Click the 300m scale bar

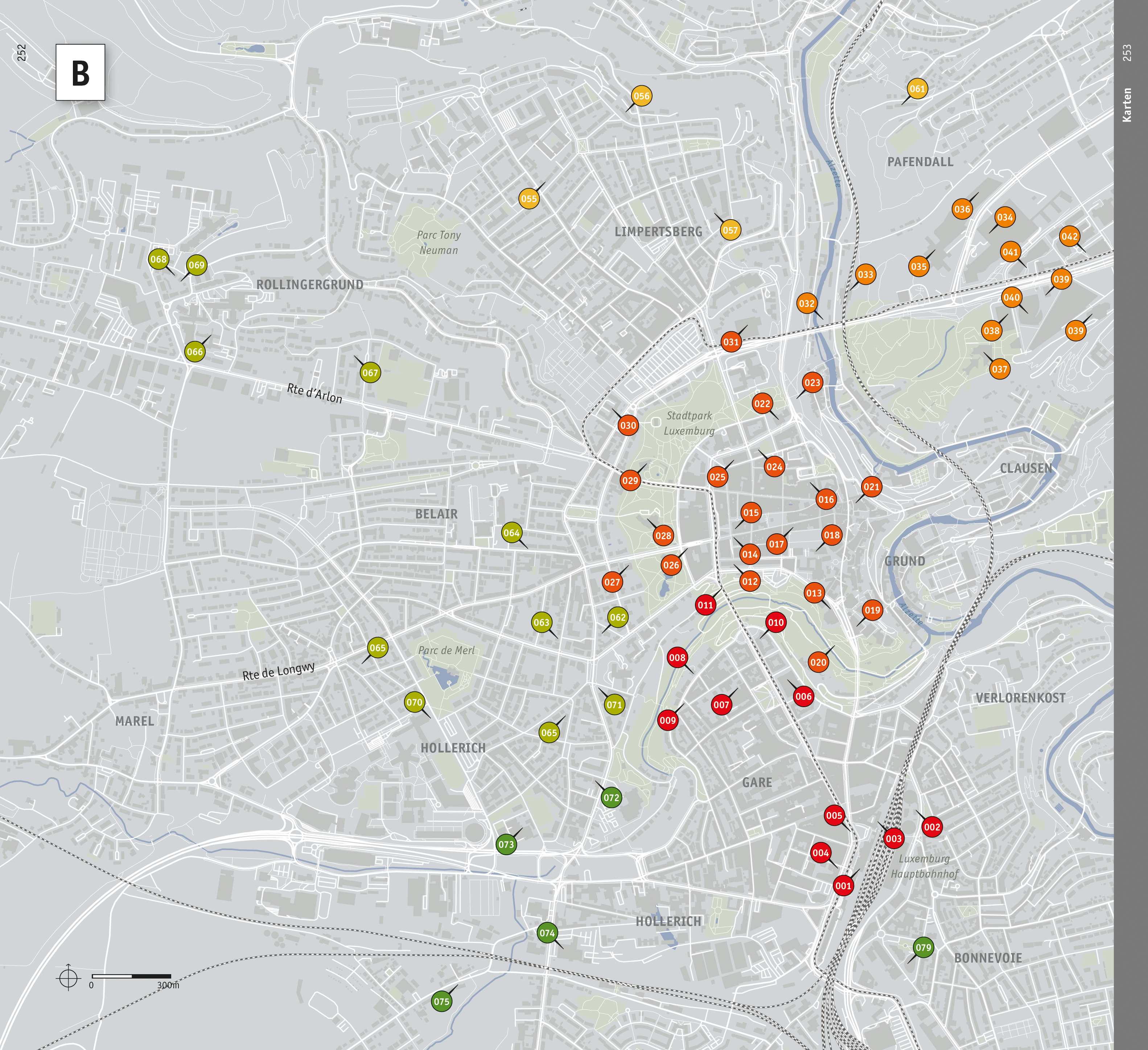(x=132, y=976)
